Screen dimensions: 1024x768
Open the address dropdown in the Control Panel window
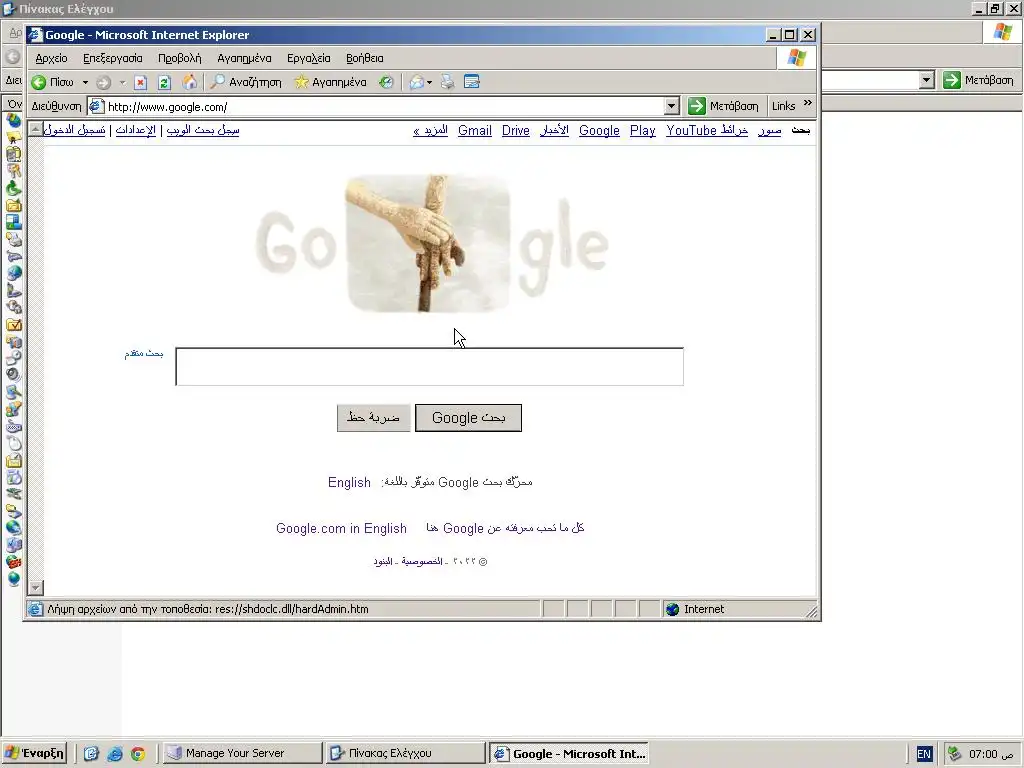point(927,80)
